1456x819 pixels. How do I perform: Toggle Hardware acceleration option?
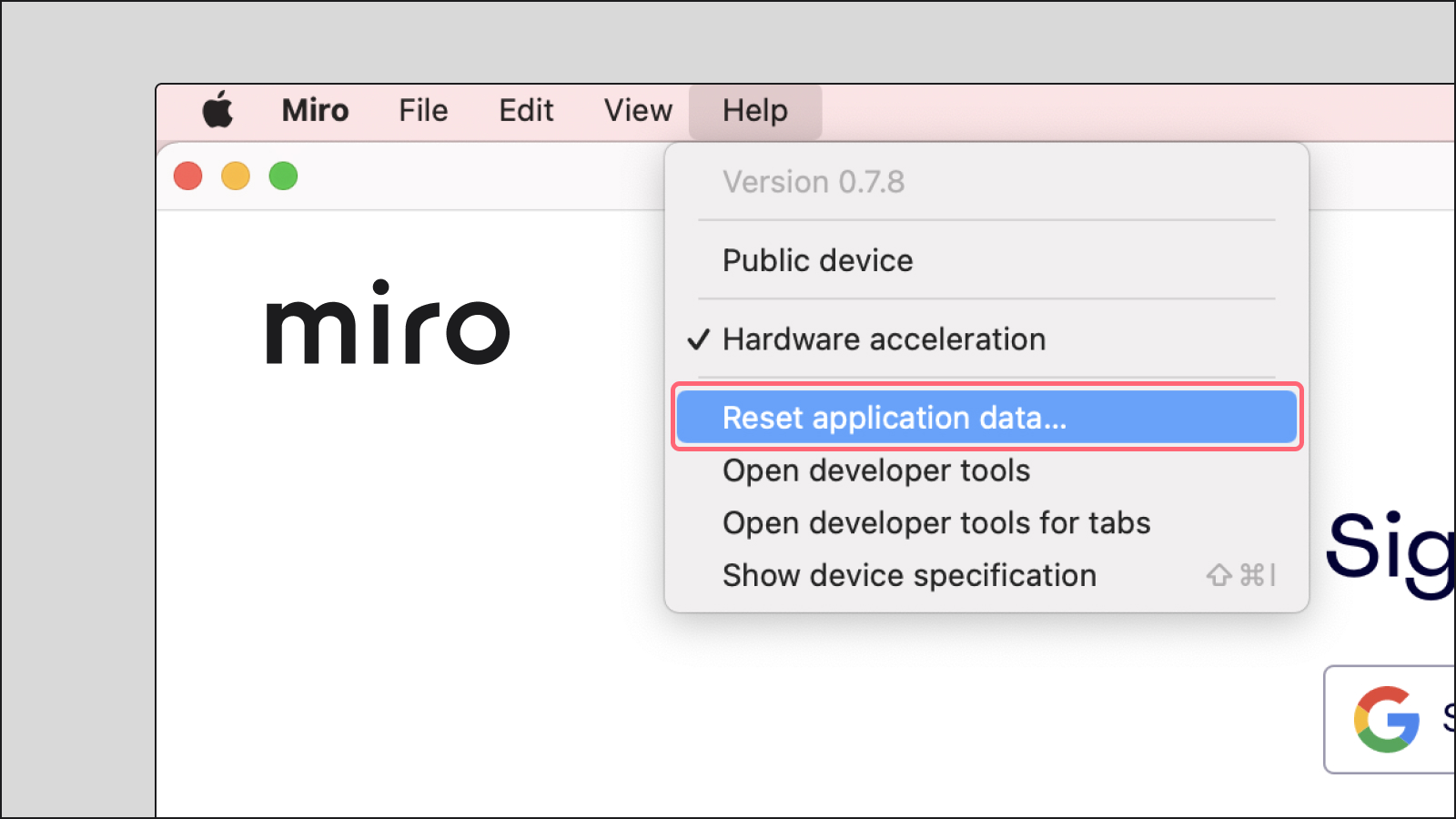click(884, 339)
